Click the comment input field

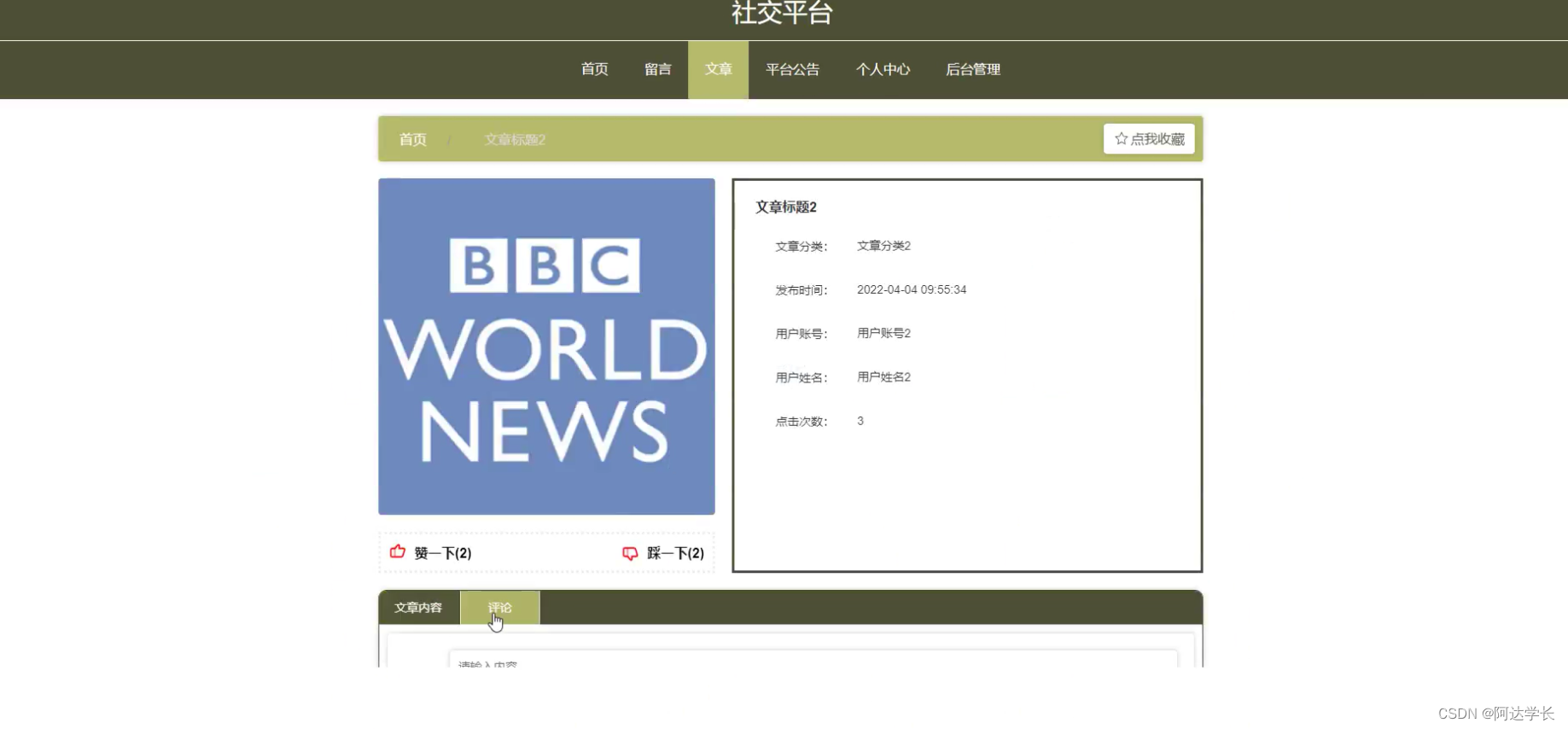coord(813,659)
